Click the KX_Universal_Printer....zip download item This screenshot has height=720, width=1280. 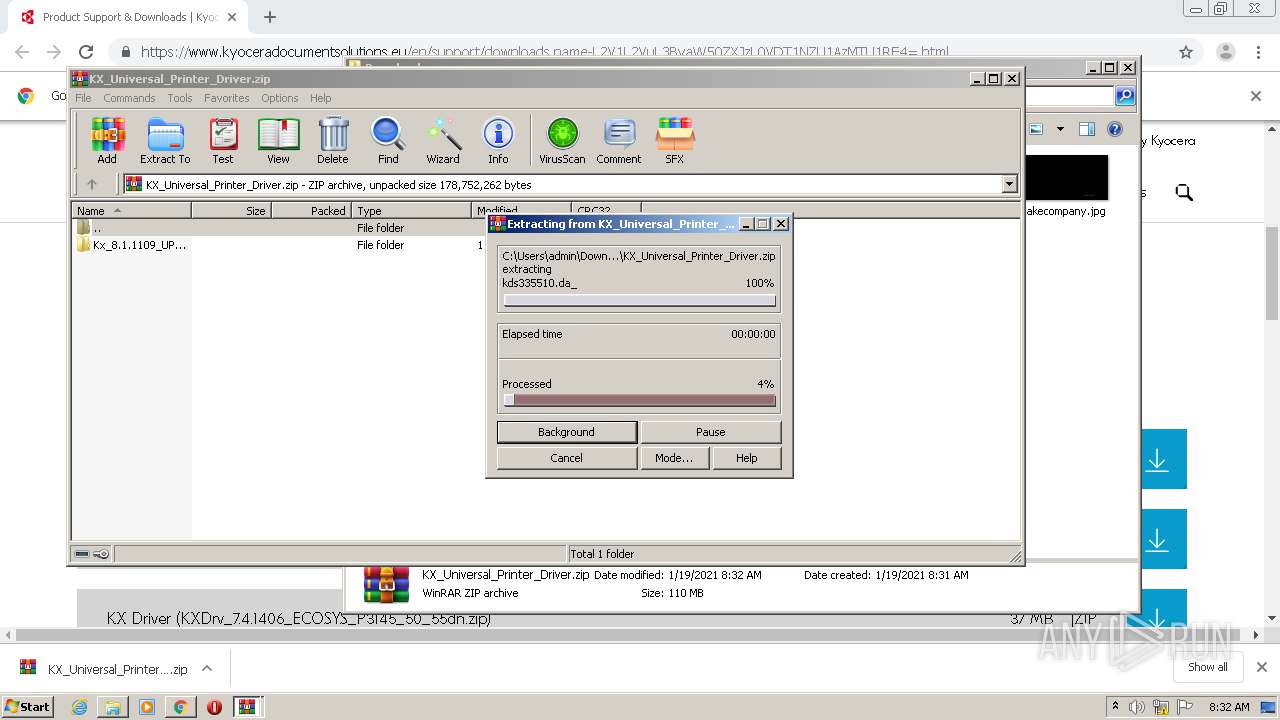(x=104, y=669)
